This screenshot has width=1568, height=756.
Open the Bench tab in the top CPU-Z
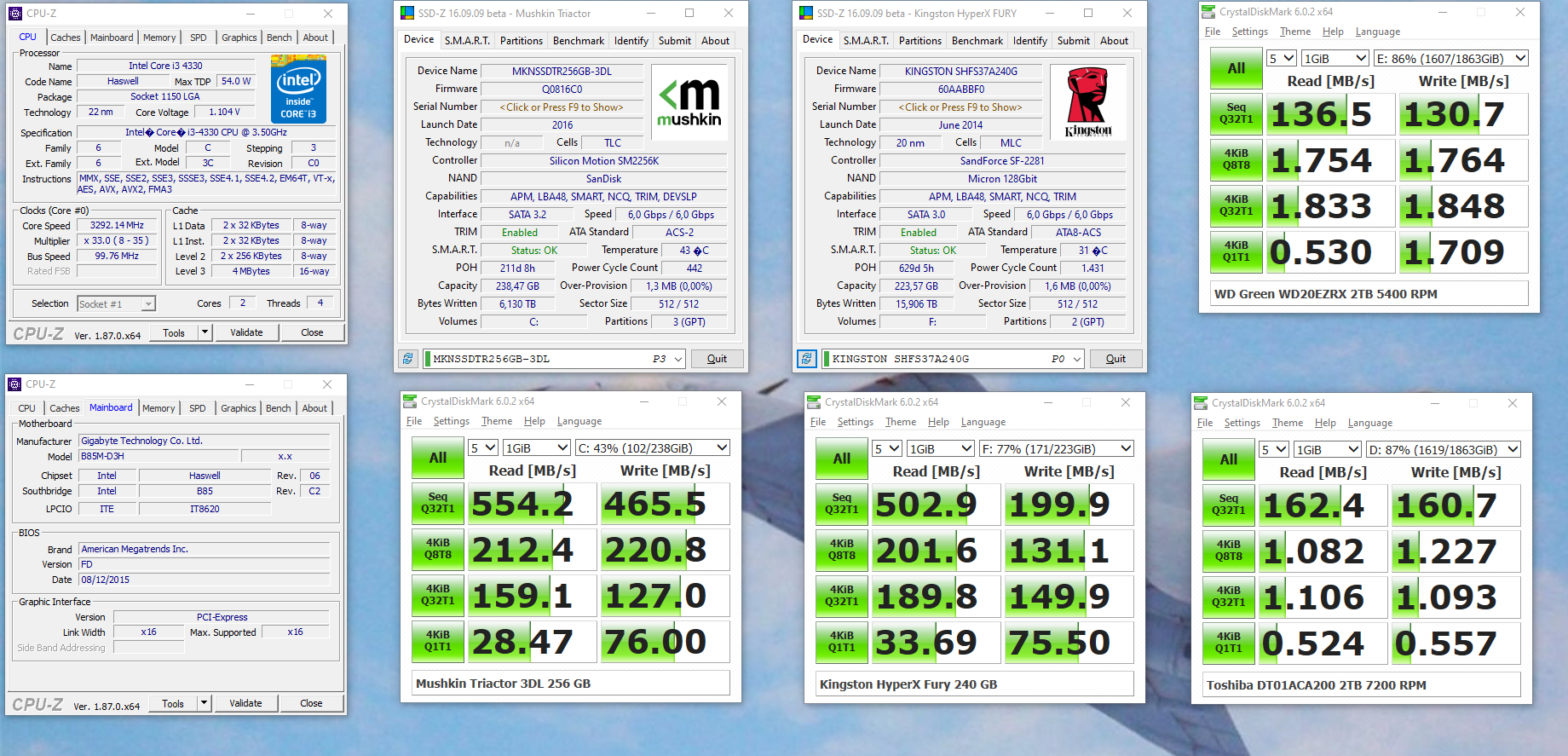point(279,38)
